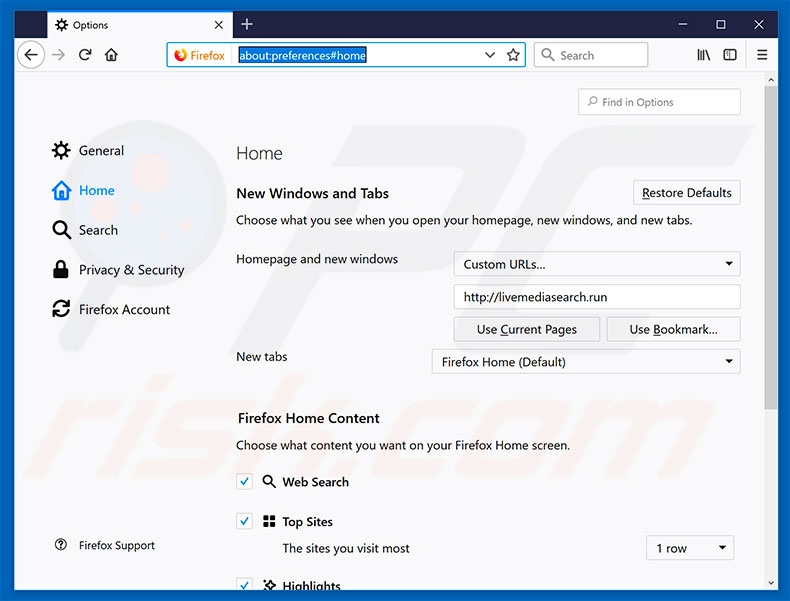Click the 'New tabs' label
The height and width of the screenshot is (601, 790).
(x=261, y=357)
